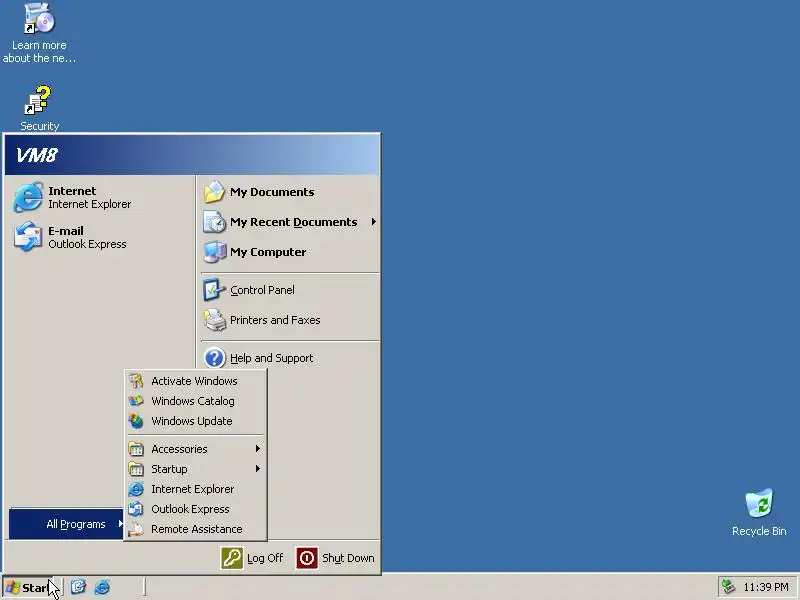Click the system tray network icon
800x600 pixels.
[729, 587]
